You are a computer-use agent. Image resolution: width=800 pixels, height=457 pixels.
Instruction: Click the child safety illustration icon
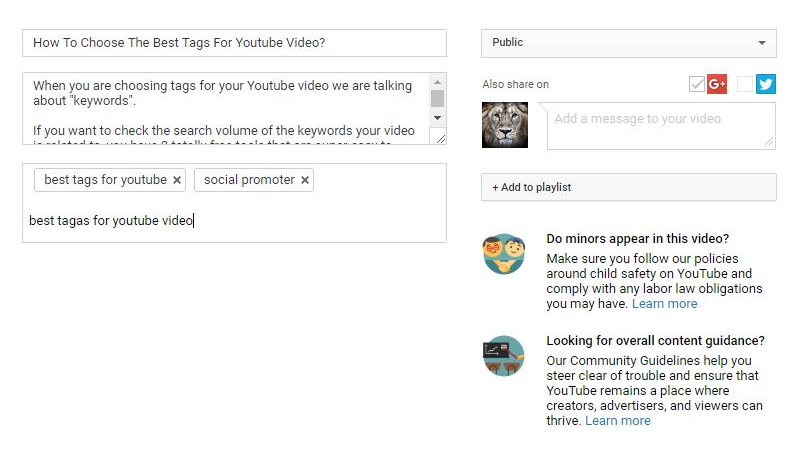click(504, 253)
